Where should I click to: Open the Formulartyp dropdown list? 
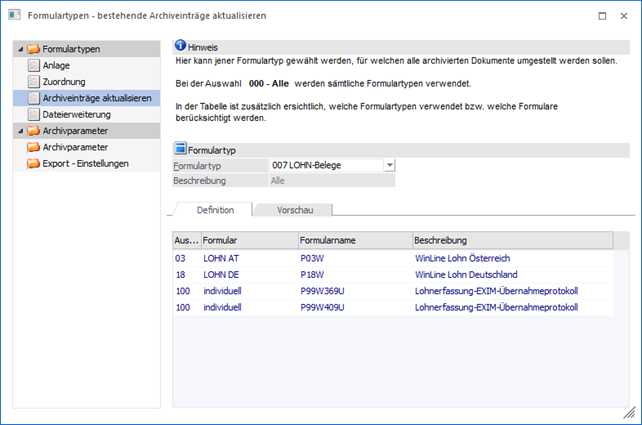tap(390, 165)
